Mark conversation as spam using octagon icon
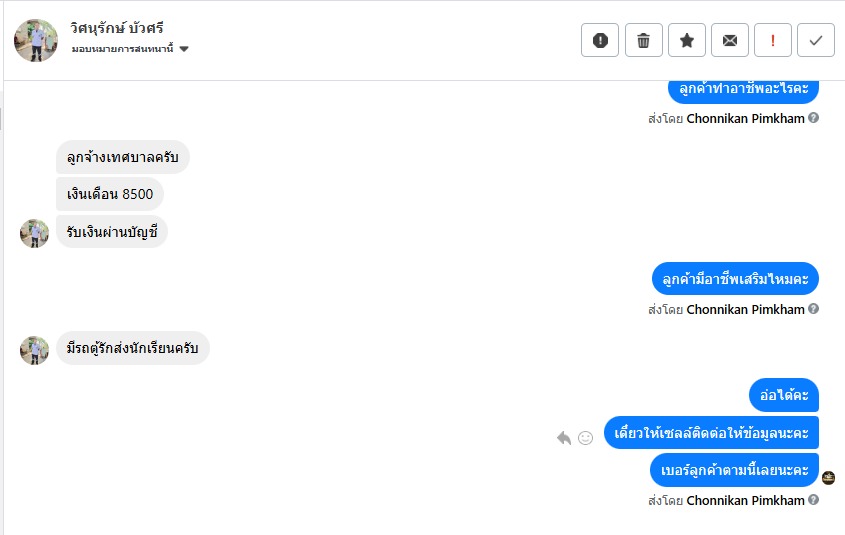Image resolution: width=845 pixels, height=535 pixels. pos(600,40)
